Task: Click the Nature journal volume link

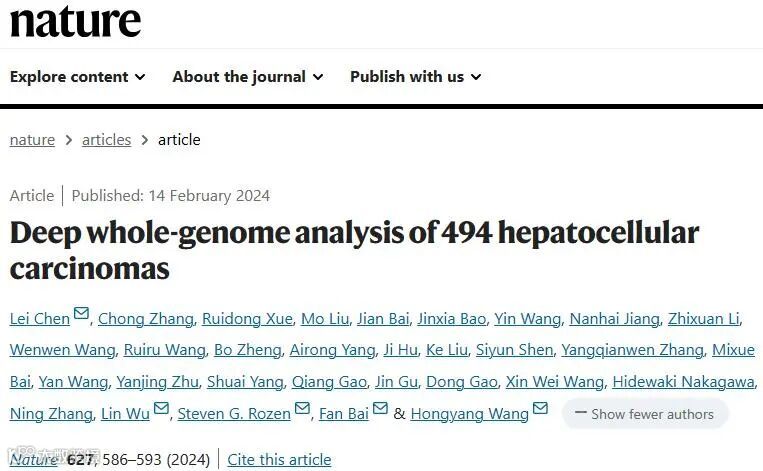Action: (x=34, y=459)
